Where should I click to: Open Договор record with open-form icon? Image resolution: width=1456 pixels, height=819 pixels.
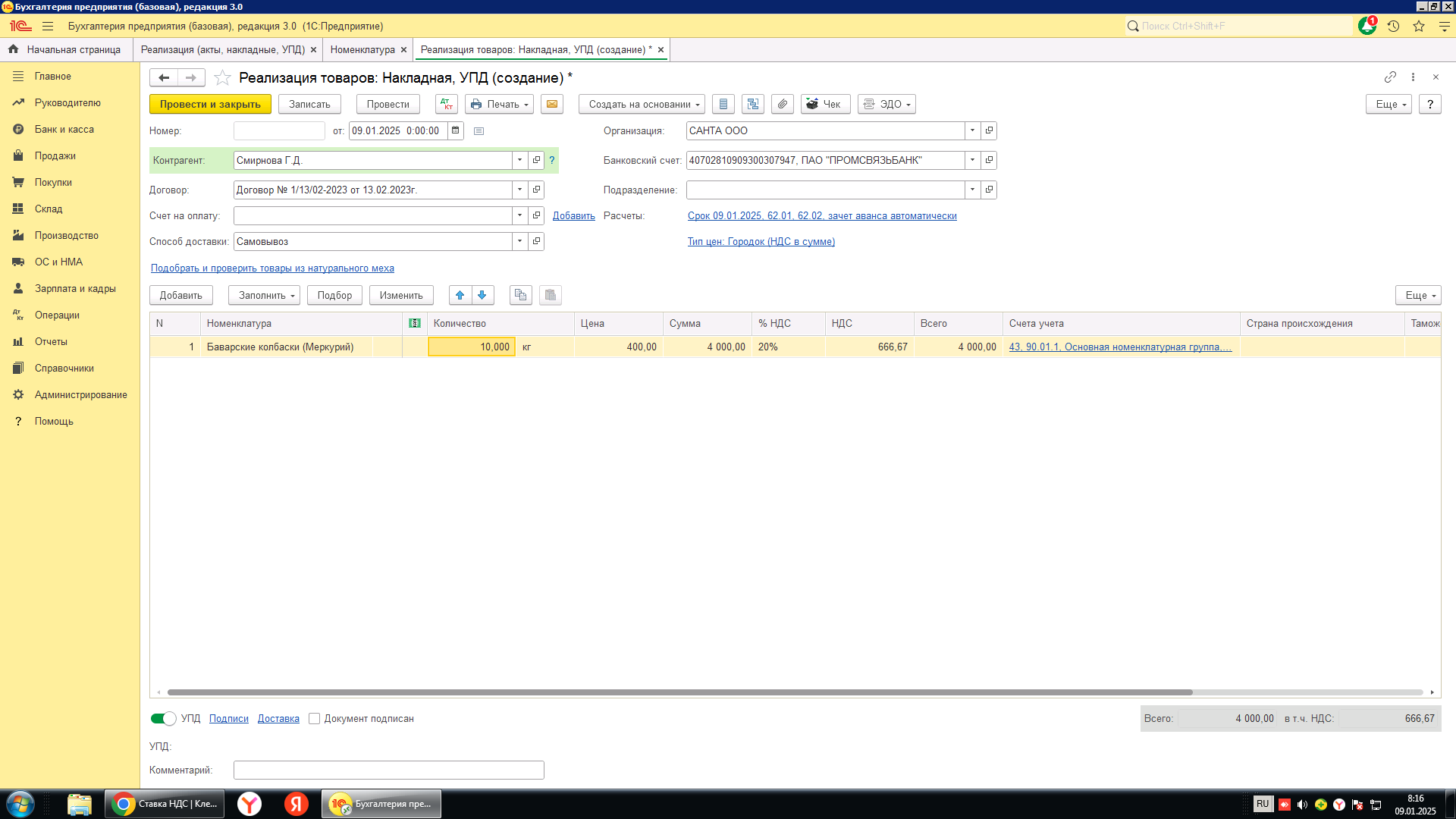(x=536, y=190)
